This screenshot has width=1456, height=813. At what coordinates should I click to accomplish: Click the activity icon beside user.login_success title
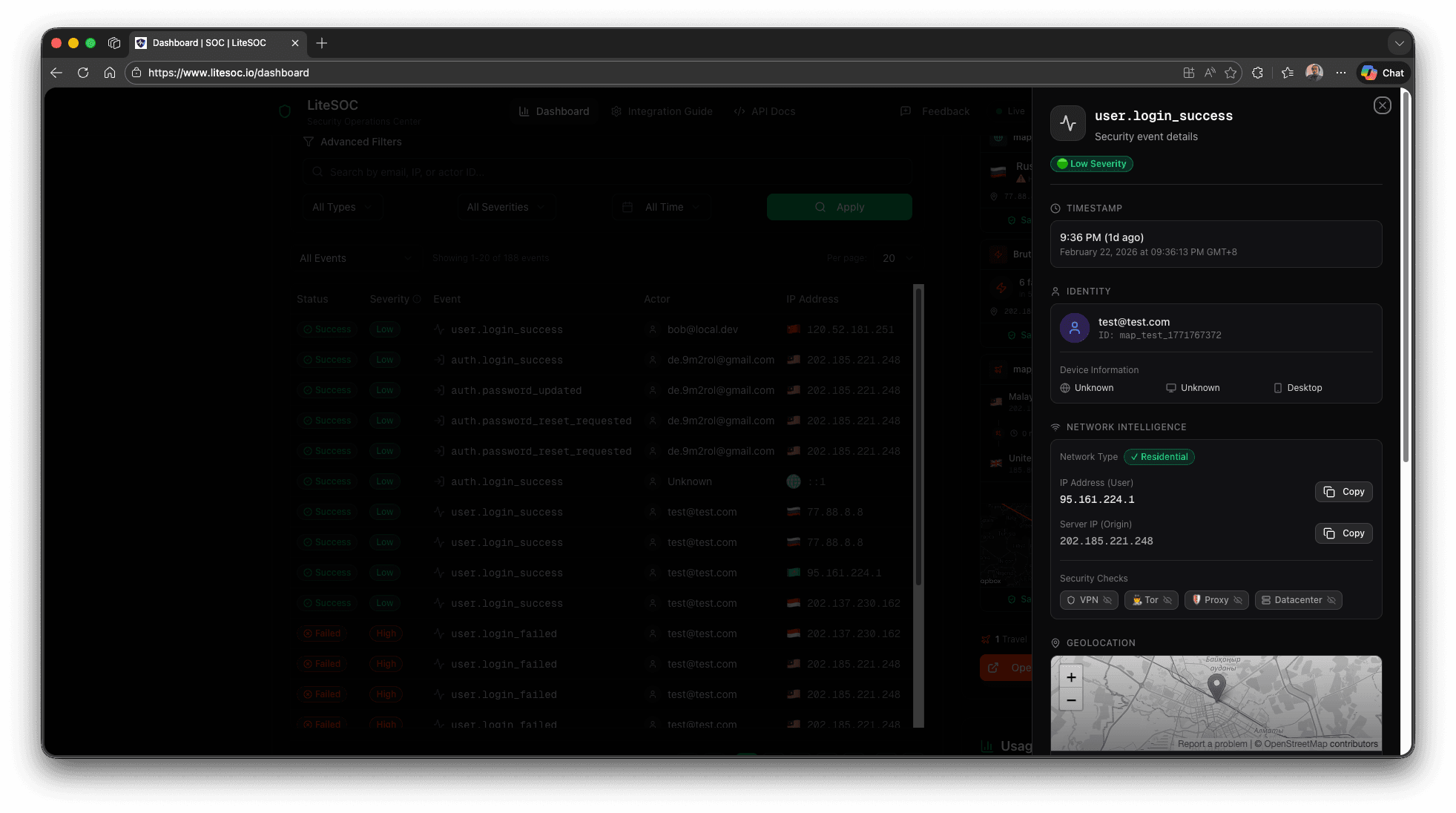click(1068, 123)
